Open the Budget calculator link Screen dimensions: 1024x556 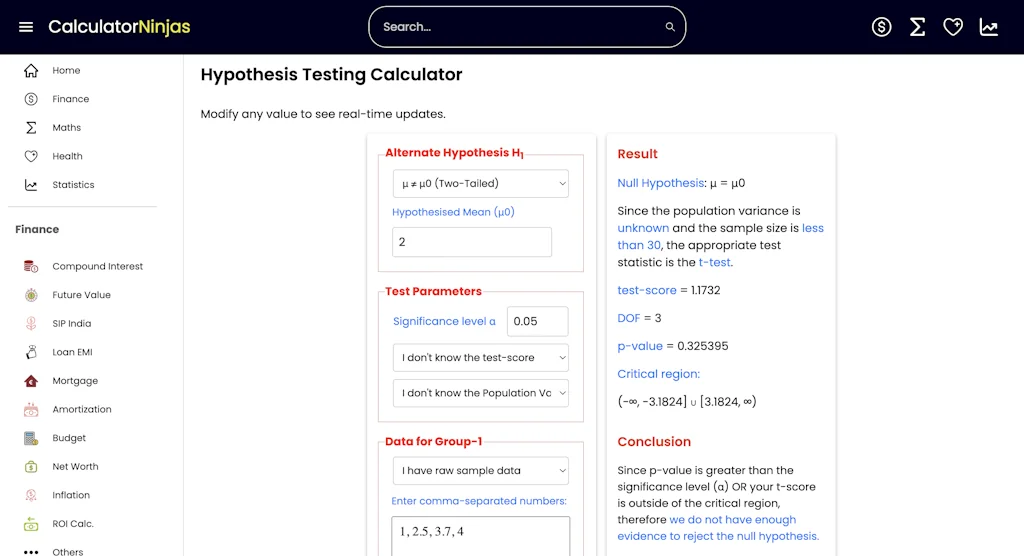pos(69,438)
